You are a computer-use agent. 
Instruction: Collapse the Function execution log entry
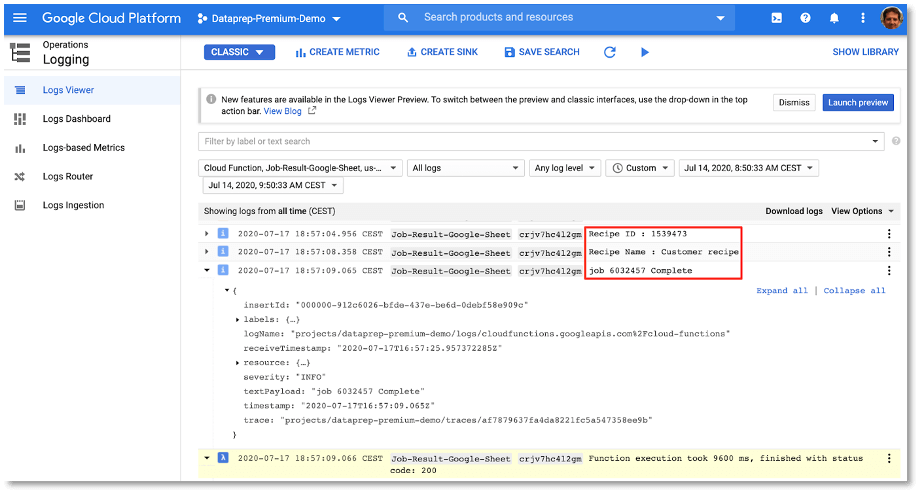click(207, 458)
